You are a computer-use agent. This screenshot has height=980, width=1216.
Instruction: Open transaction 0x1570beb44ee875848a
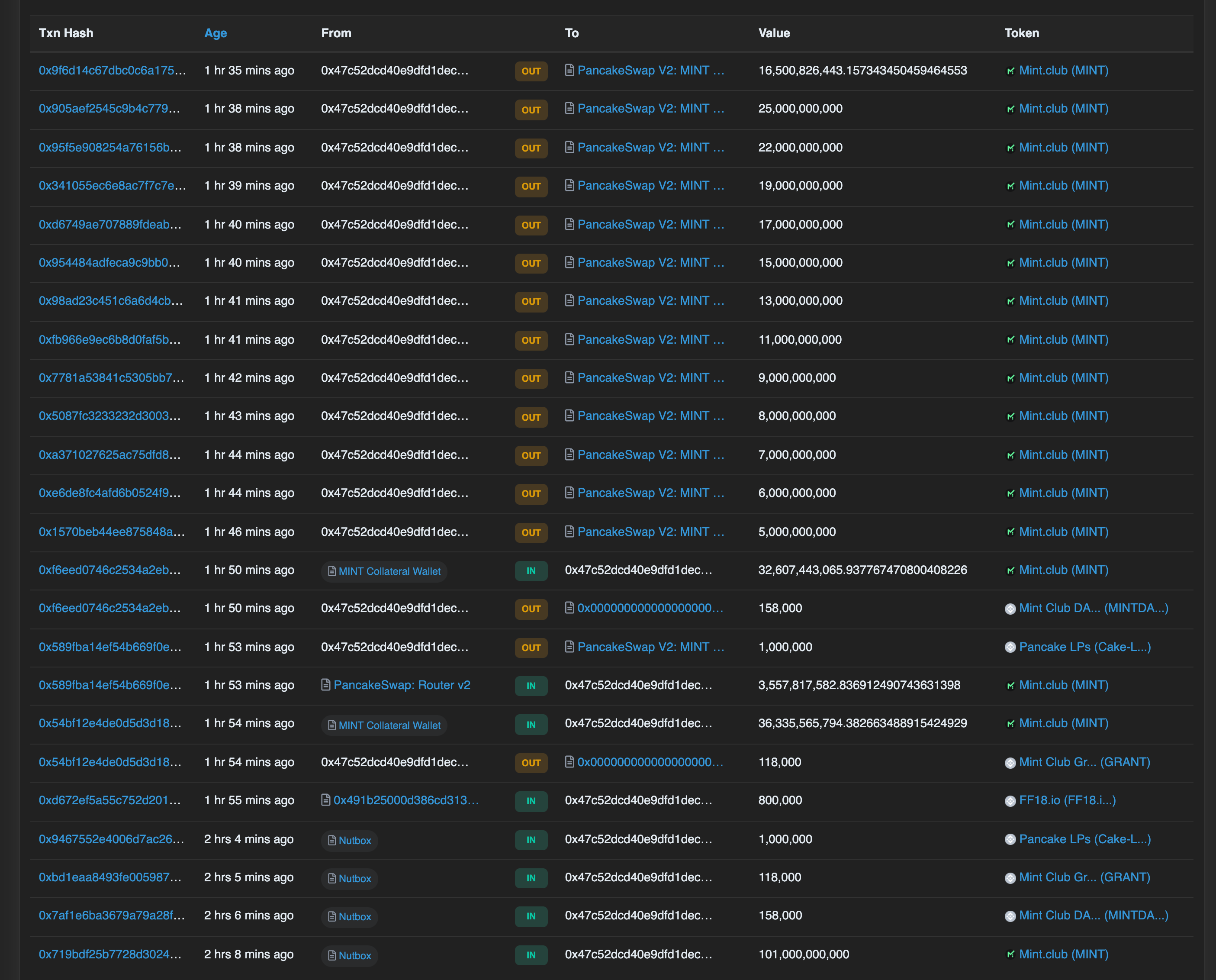[112, 532]
